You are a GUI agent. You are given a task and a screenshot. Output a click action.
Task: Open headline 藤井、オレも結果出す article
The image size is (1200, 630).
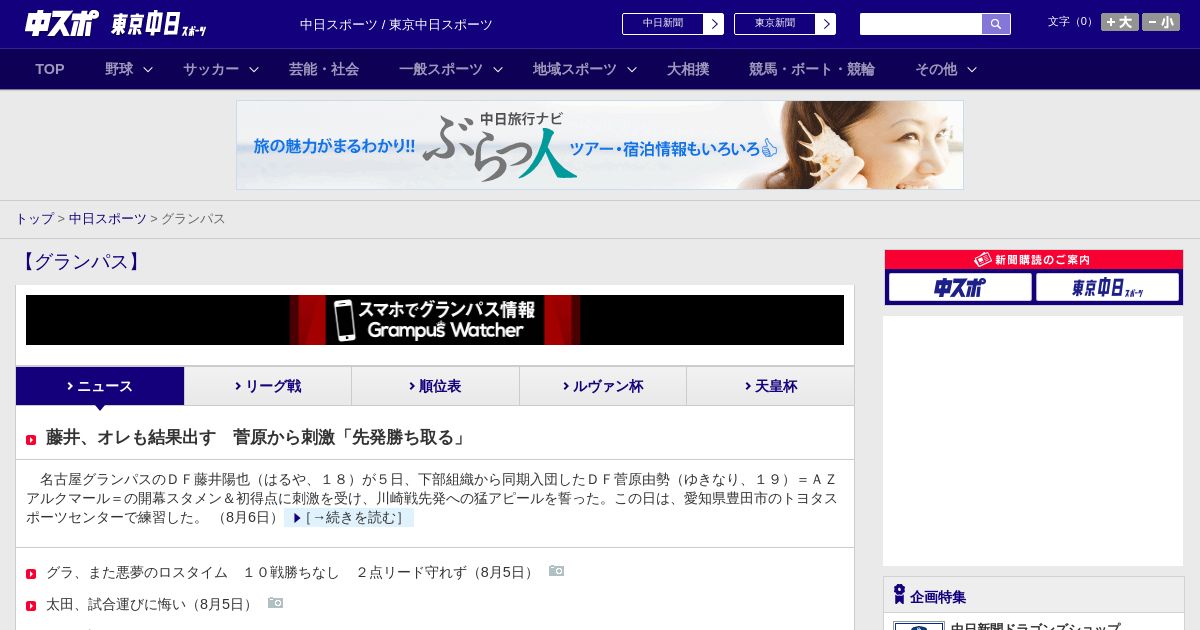point(257,438)
